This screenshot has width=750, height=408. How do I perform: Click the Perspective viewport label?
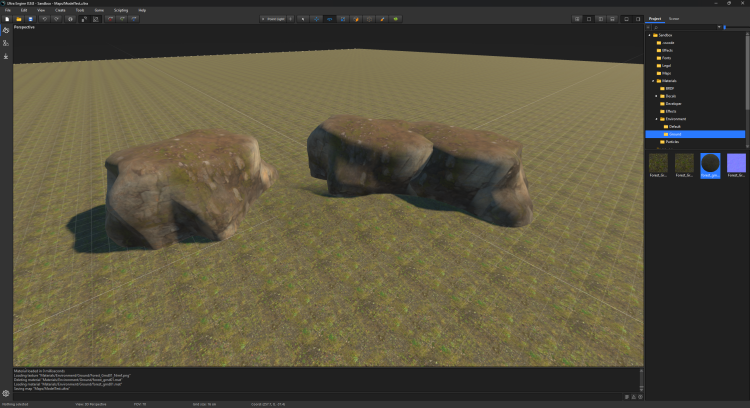pyautogui.click(x=24, y=27)
